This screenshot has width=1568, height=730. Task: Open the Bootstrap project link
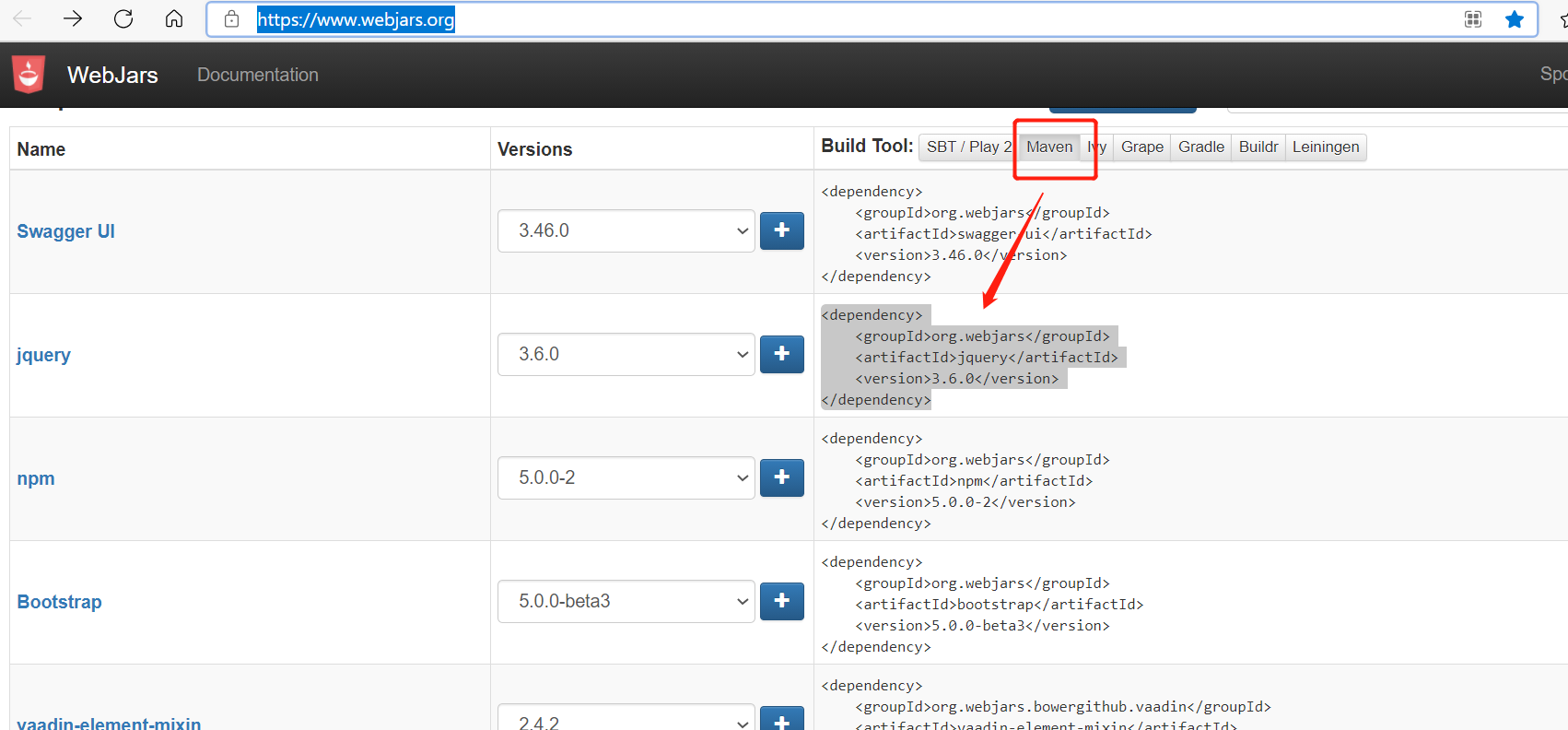(60, 602)
